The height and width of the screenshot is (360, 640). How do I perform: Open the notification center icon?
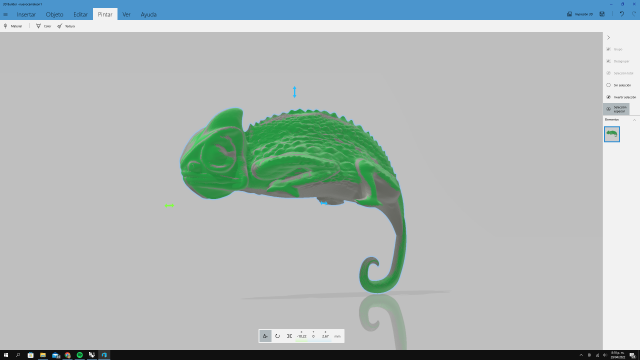point(632,356)
